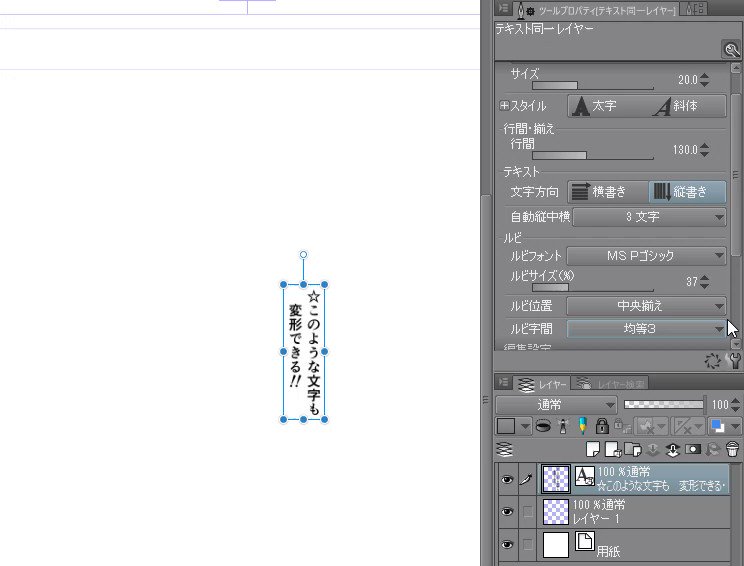Open the ルビ字間 均等3 dropdown
This screenshot has height=566, width=744.
pos(646,328)
